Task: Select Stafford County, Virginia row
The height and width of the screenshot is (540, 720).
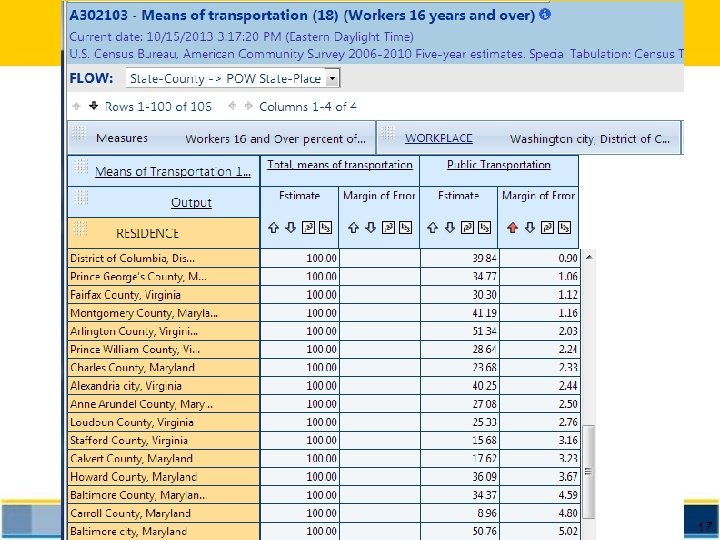Action: (x=163, y=440)
